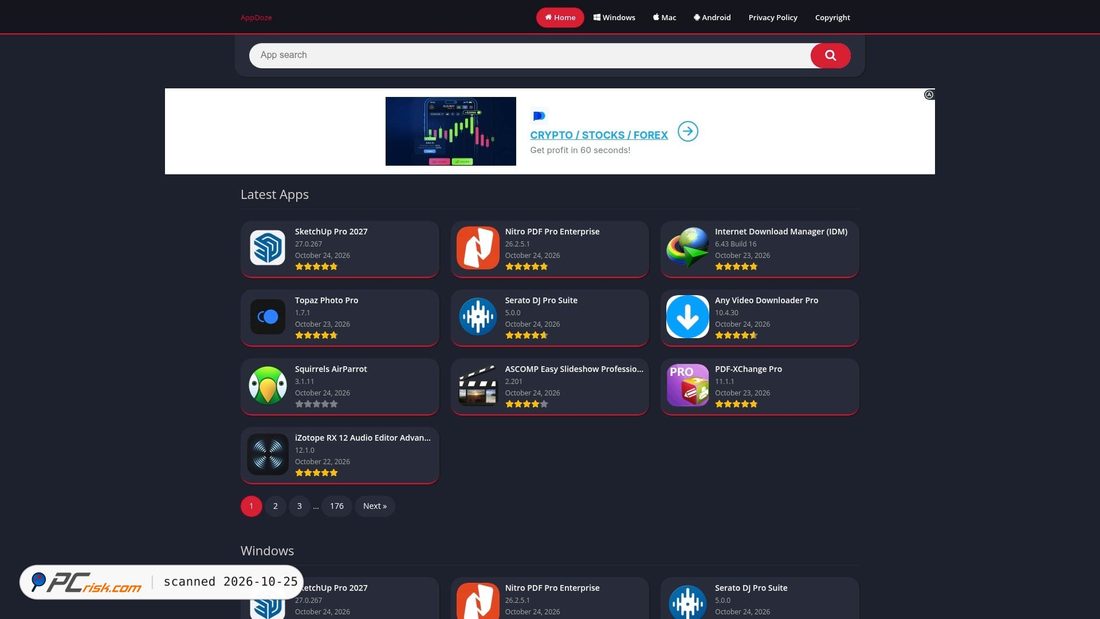Click the star rating under Squirrels AirParrot
Screen dimensions: 1100x619
[x=316, y=404]
